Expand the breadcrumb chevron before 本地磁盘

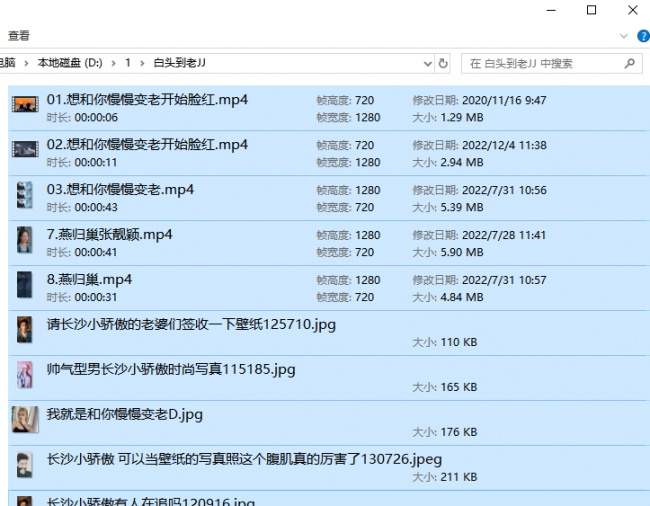[x=26, y=63]
